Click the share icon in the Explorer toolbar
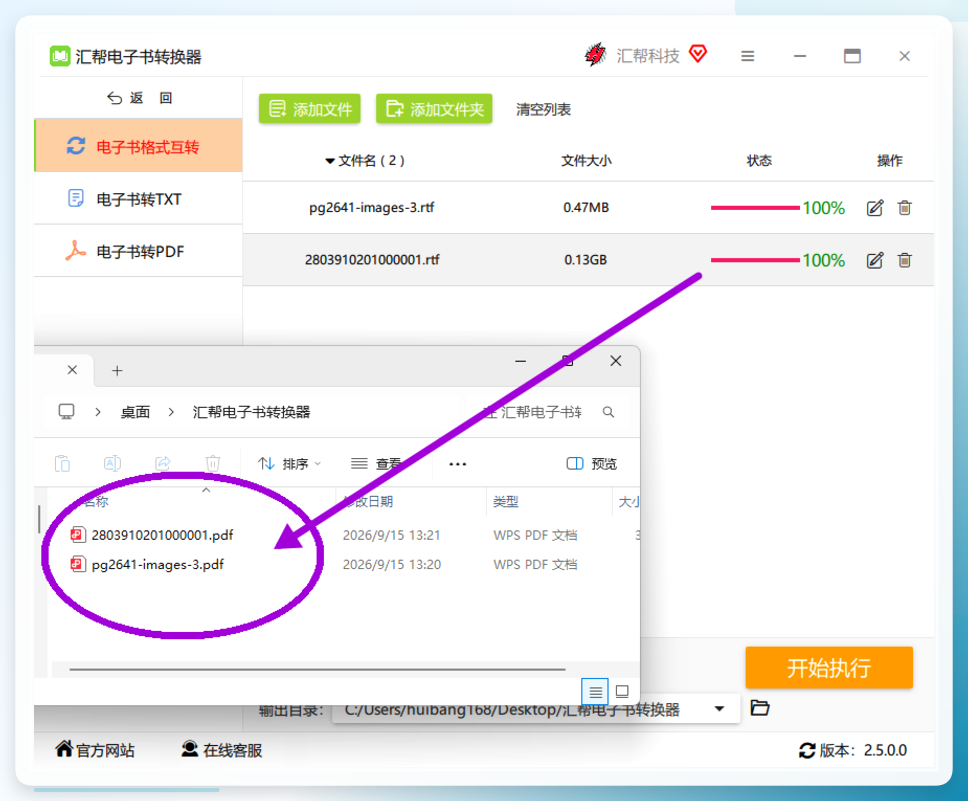Screen dimensions: 968x801 click(162, 463)
